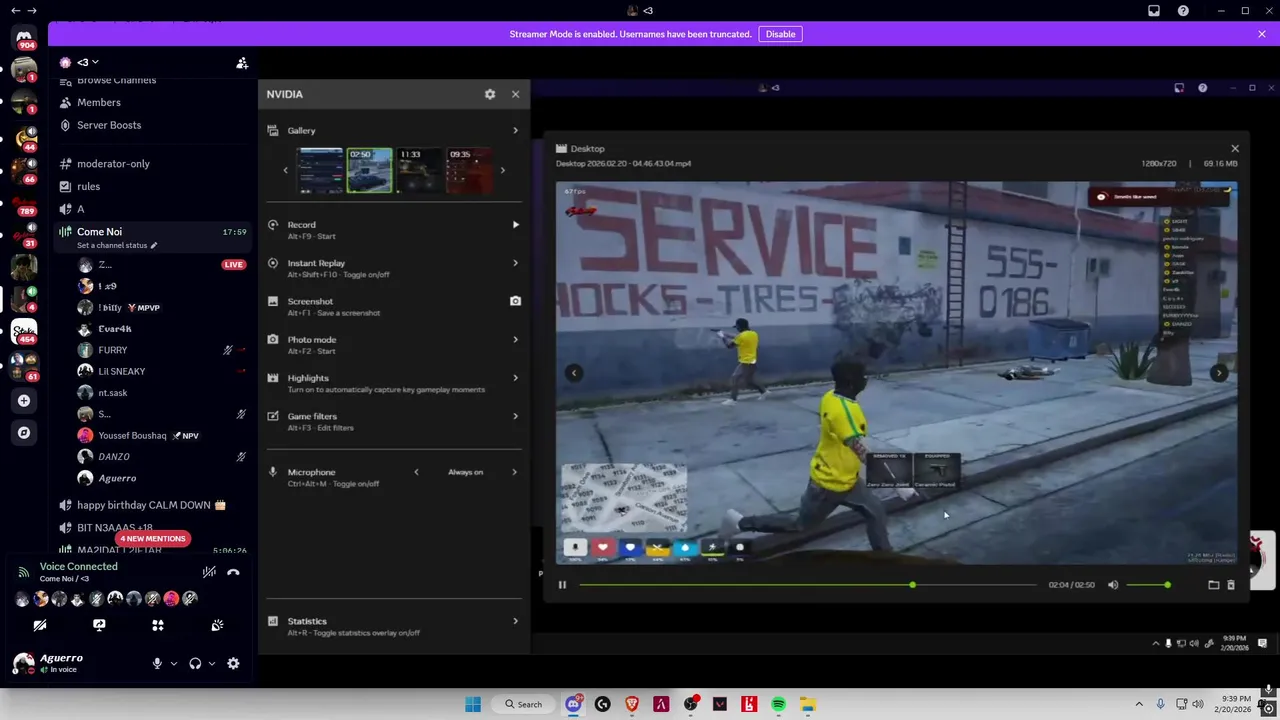Expand the Photo mode entry
The height and width of the screenshot is (720, 1280).
click(516, 339)
